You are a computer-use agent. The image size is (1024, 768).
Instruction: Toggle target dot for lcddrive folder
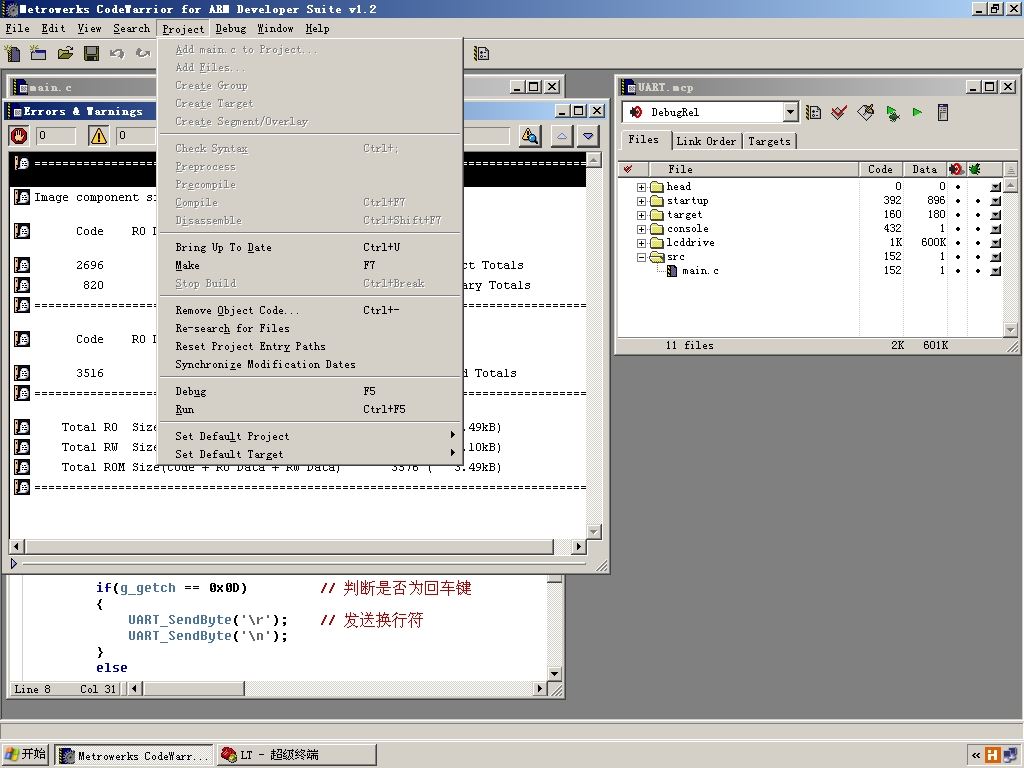pos(958,242)
